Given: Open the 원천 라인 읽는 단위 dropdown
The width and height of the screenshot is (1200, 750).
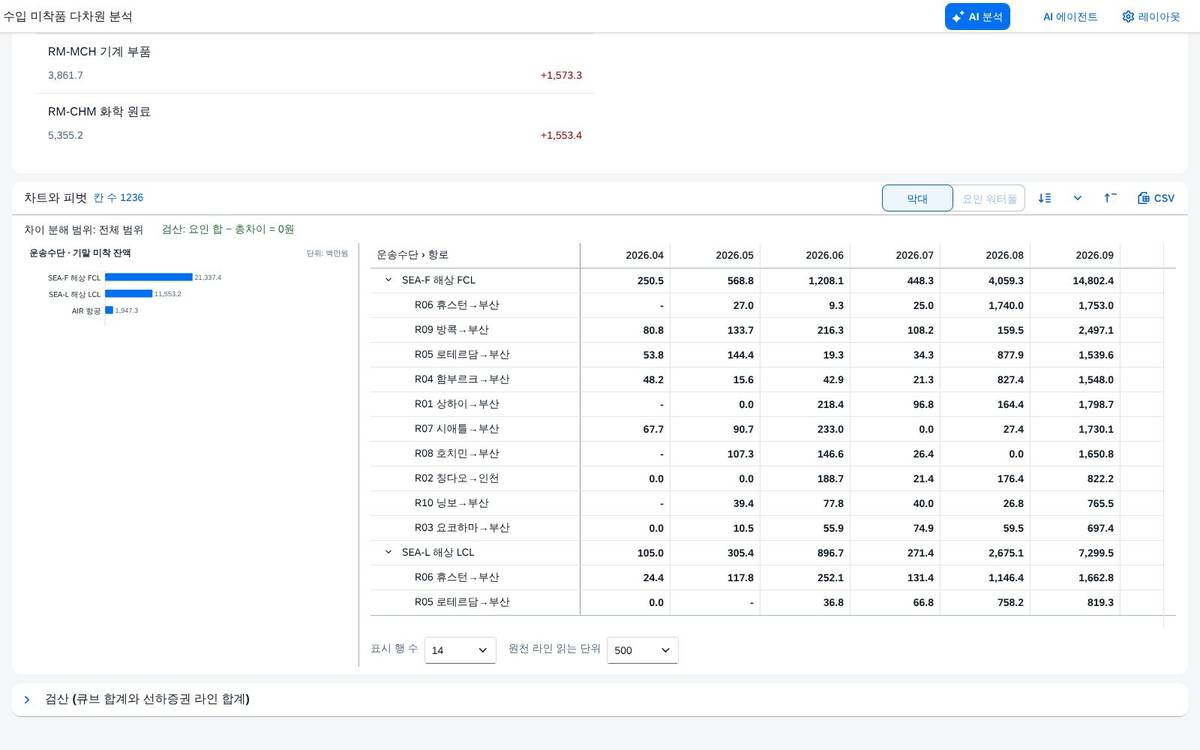Looking at the screenshot, I should click(x=642, y=650).
